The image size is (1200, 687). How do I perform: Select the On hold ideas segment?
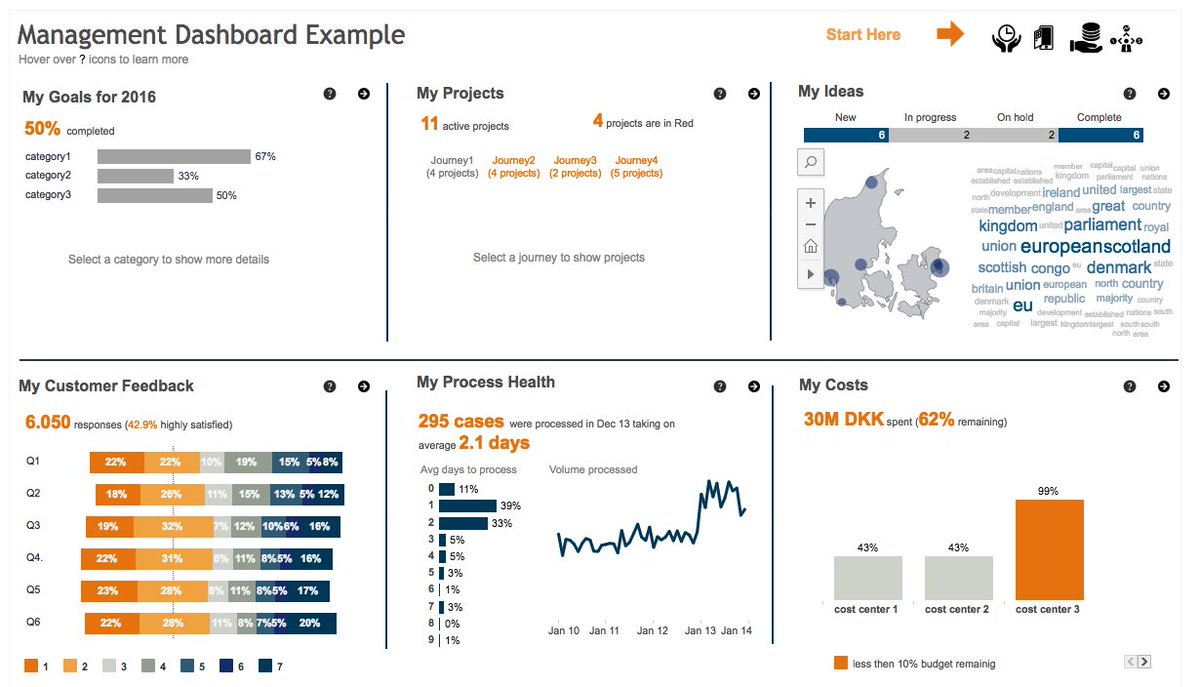click(1016, 135)
